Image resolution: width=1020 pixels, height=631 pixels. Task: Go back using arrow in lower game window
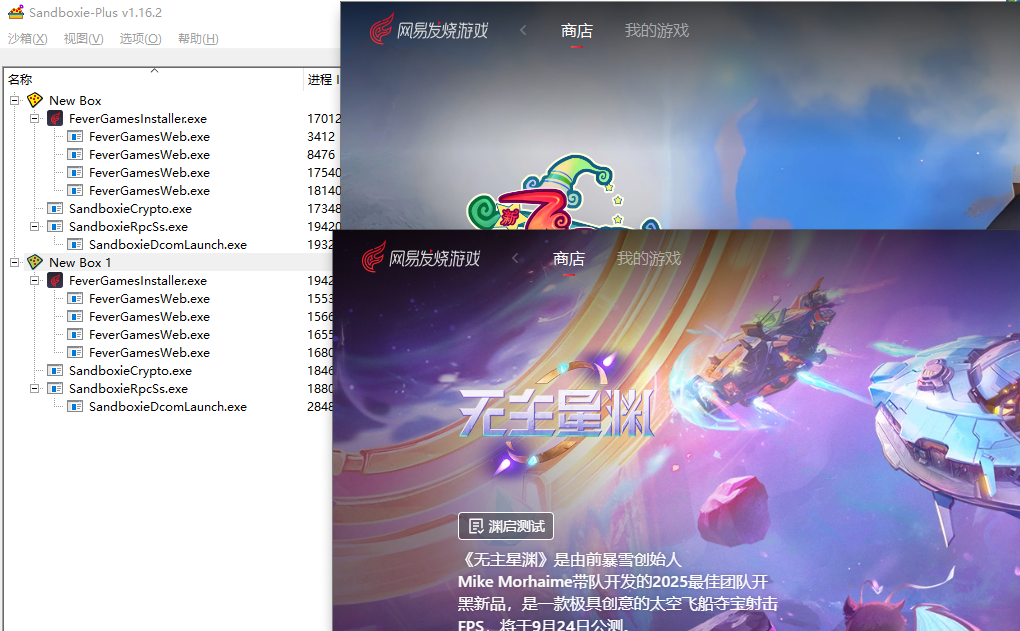pos(515,258)
